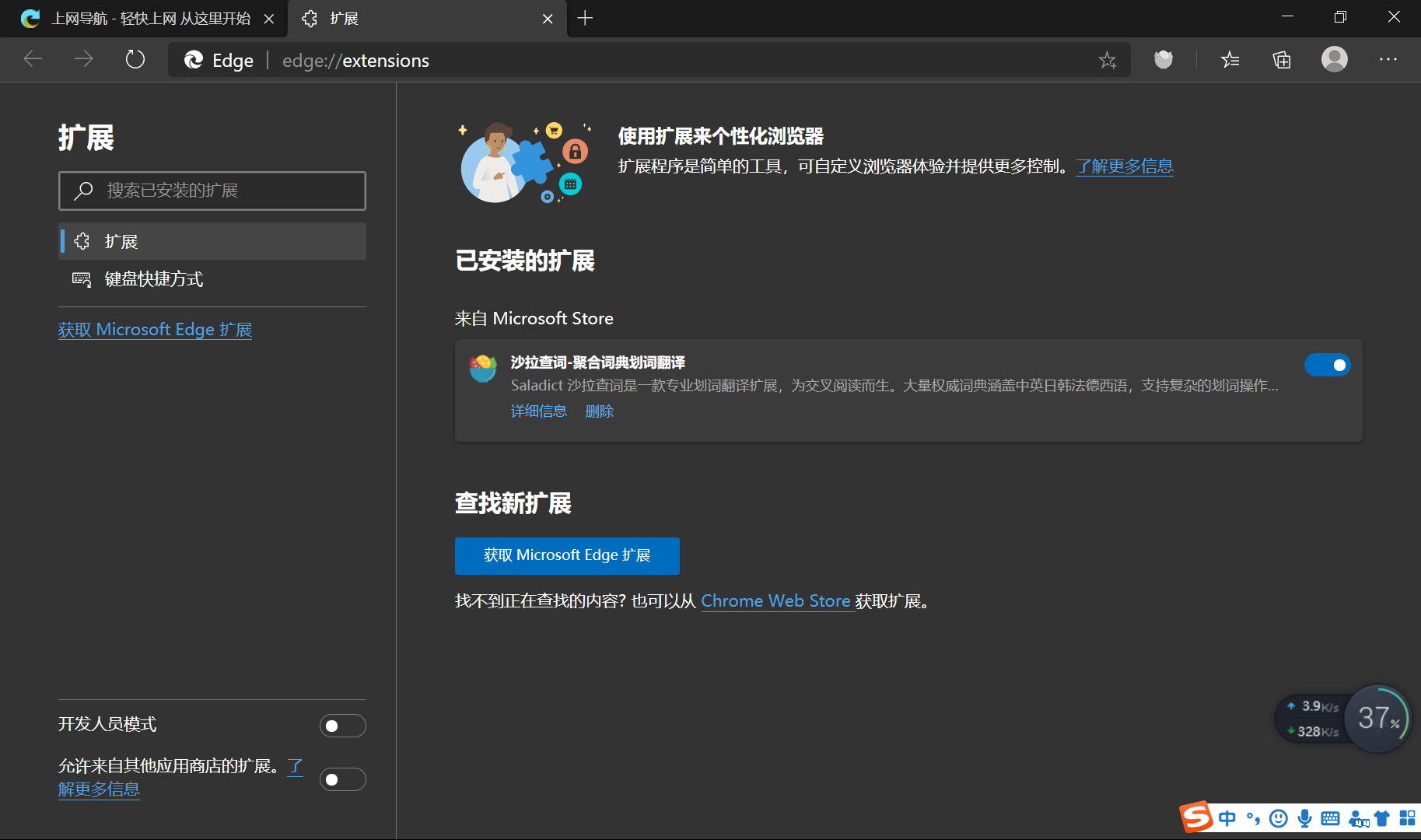Go back with the browser back arrow
Image resolution: width=1421 pixels, height=840 pixels.
(33, 59)
